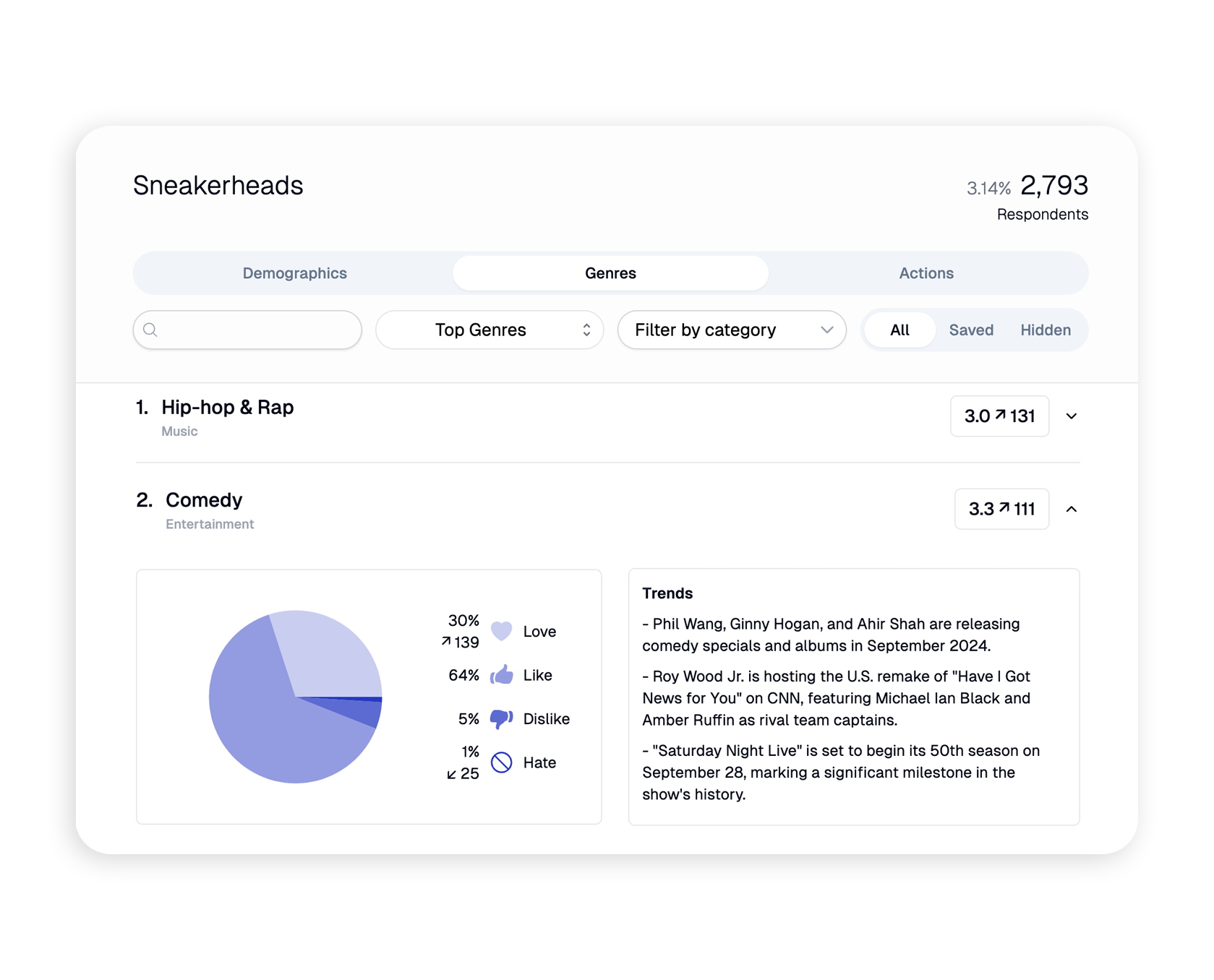Click the down arrow beside Hate's 25
1214x980 pixels.
(x=451, y=775)
